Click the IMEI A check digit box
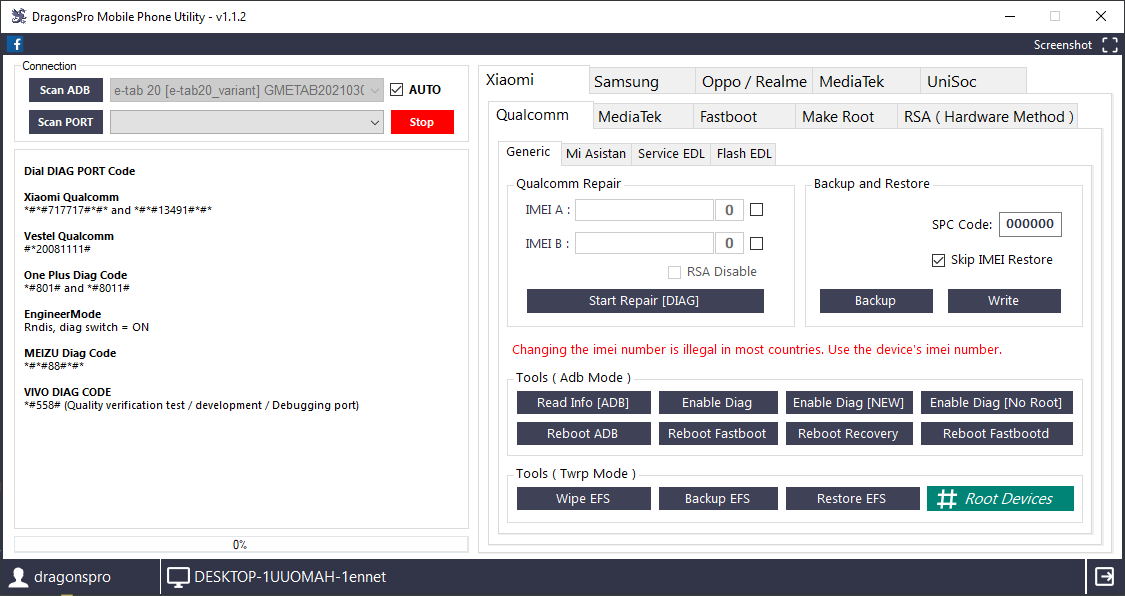 (x=729, y=210)
